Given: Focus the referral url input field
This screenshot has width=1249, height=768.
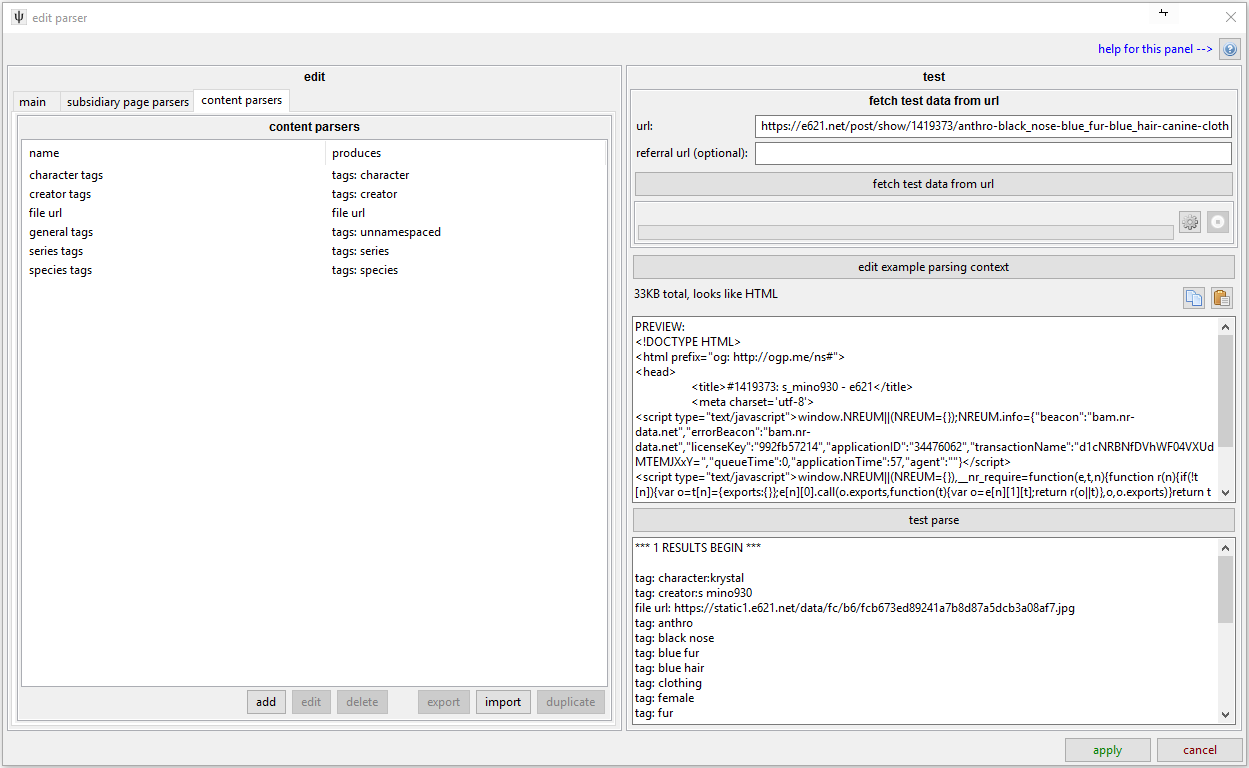Looking at the screenshot, I should pyautogui.click(x=993, y=153).
